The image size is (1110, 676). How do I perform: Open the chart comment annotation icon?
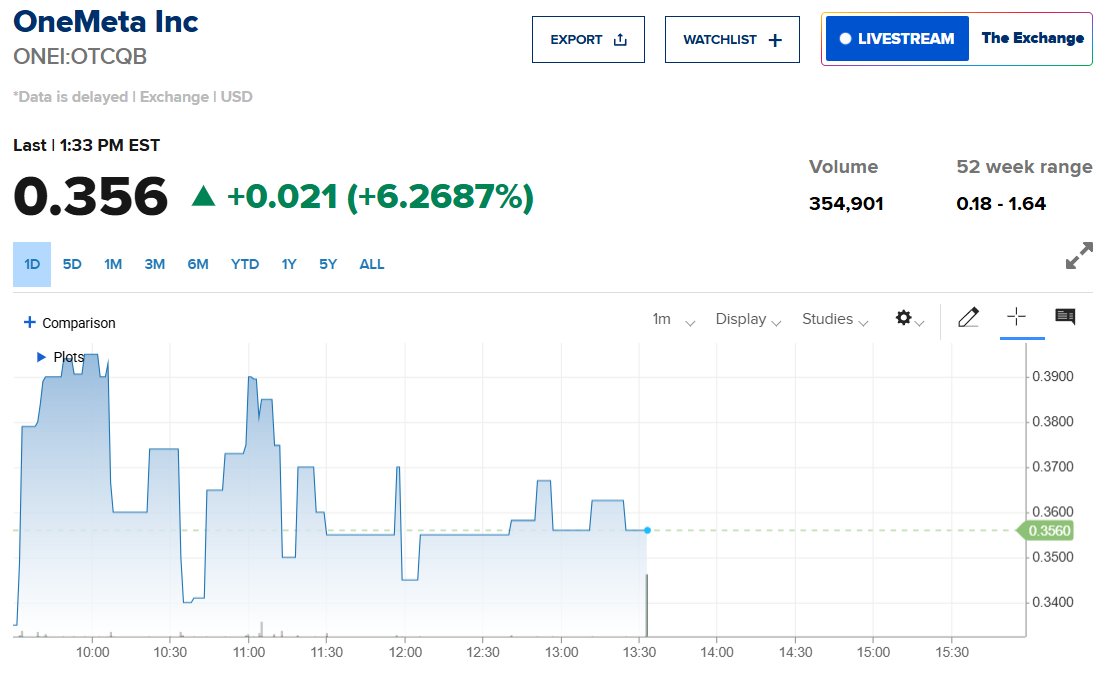(1064, 317)
